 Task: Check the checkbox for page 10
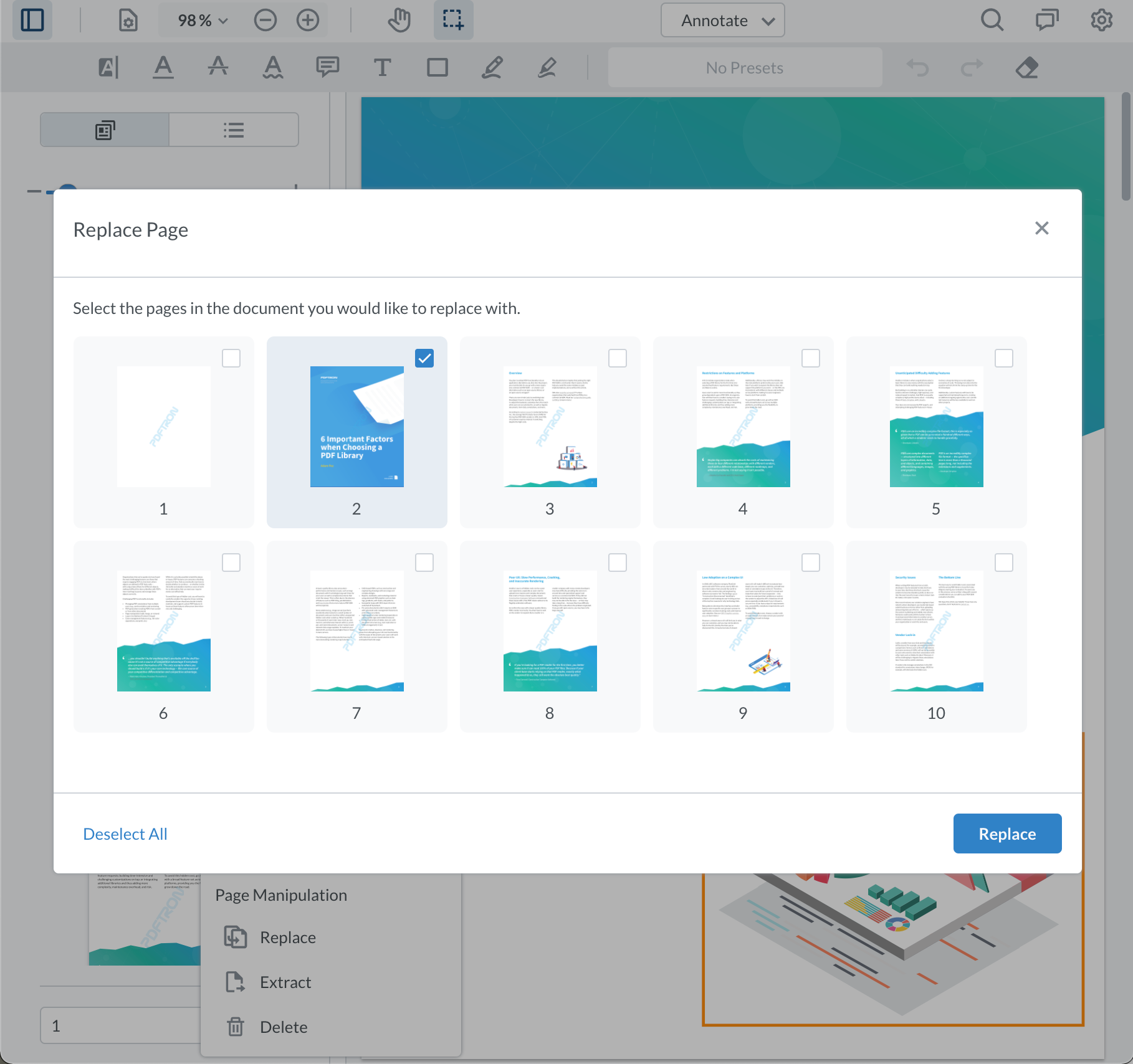[1004, 563]
